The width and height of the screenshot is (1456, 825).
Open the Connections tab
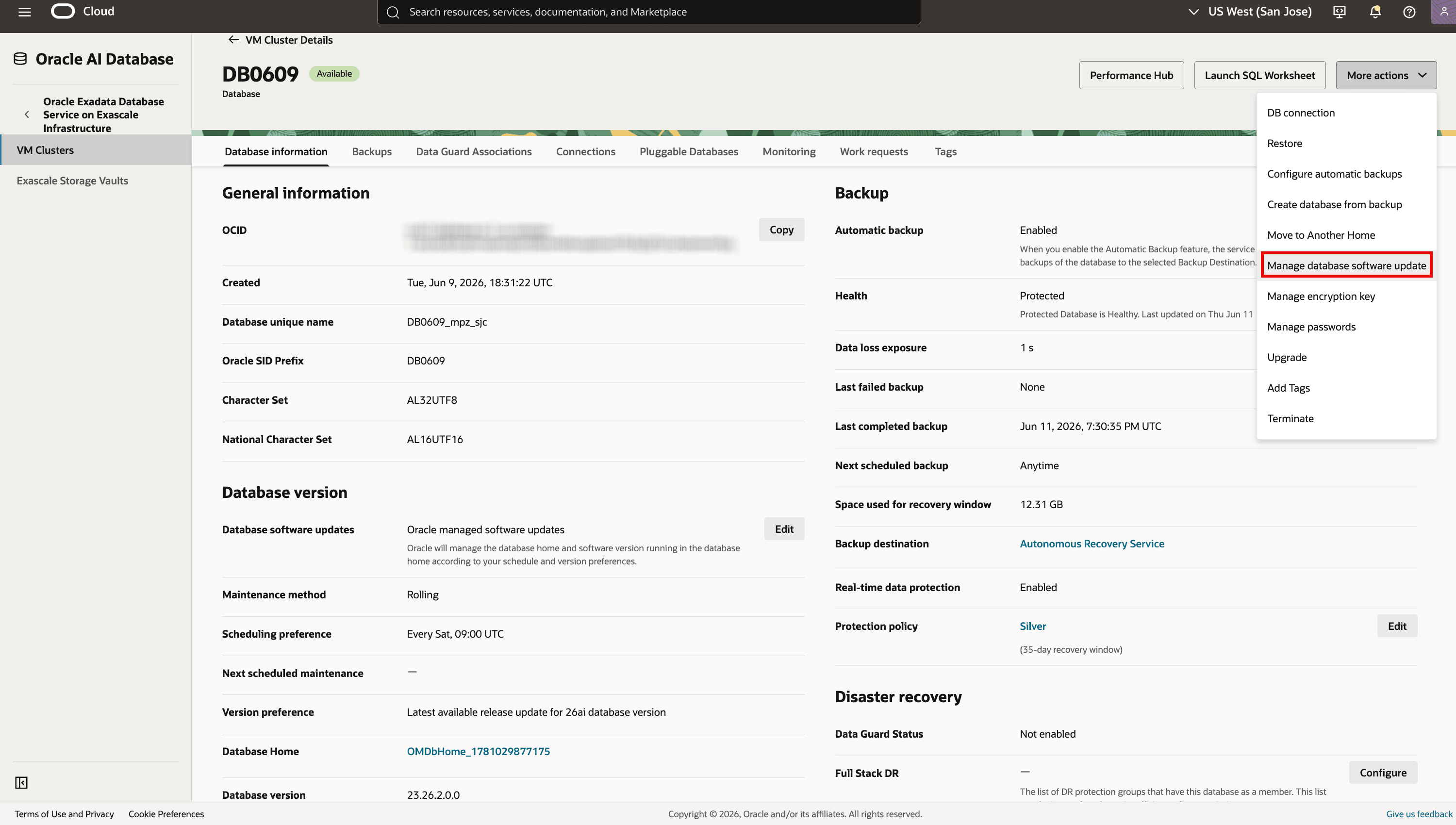pyautogui.click(x=585, y=151)
